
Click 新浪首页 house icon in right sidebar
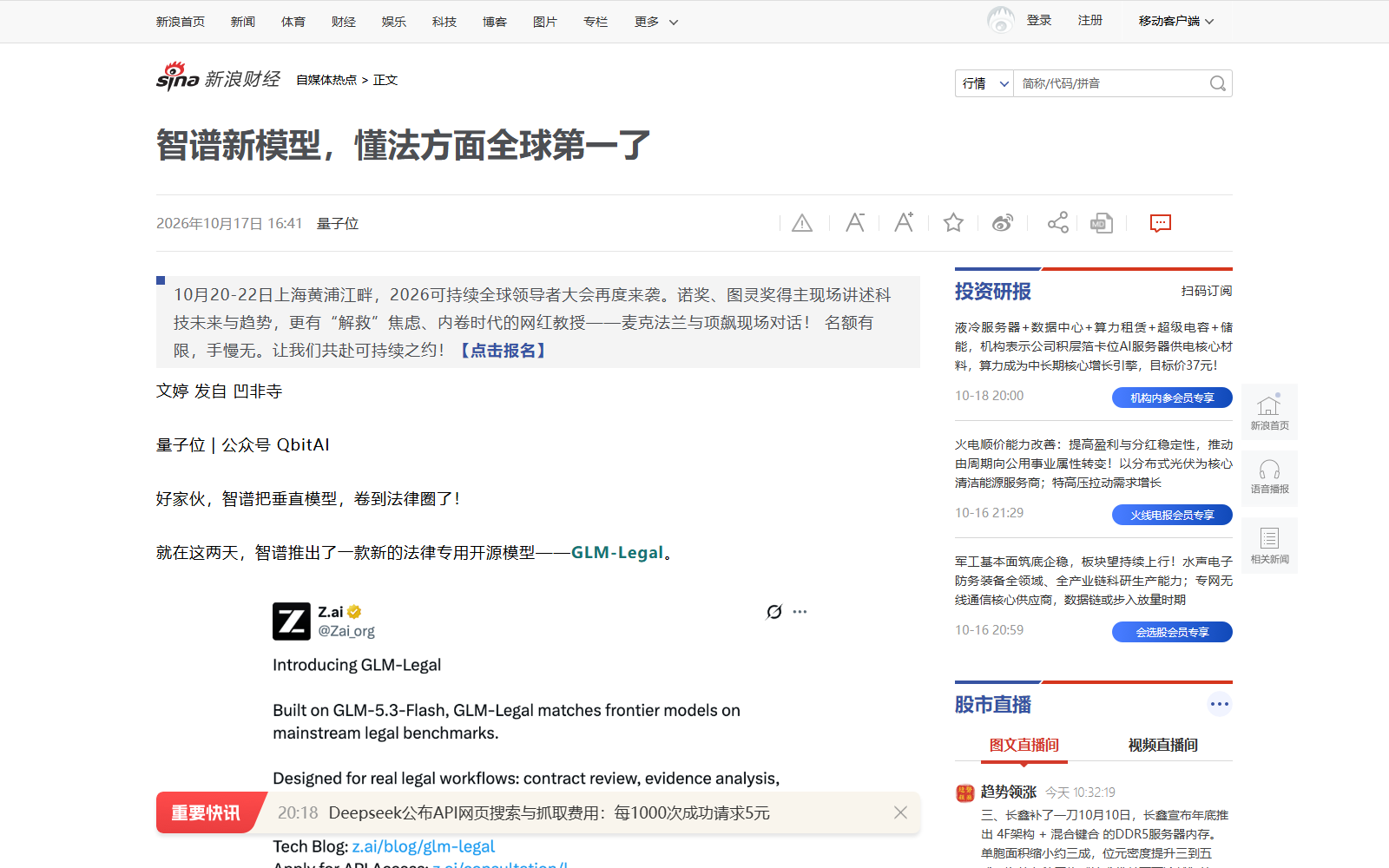point(1269,411)
